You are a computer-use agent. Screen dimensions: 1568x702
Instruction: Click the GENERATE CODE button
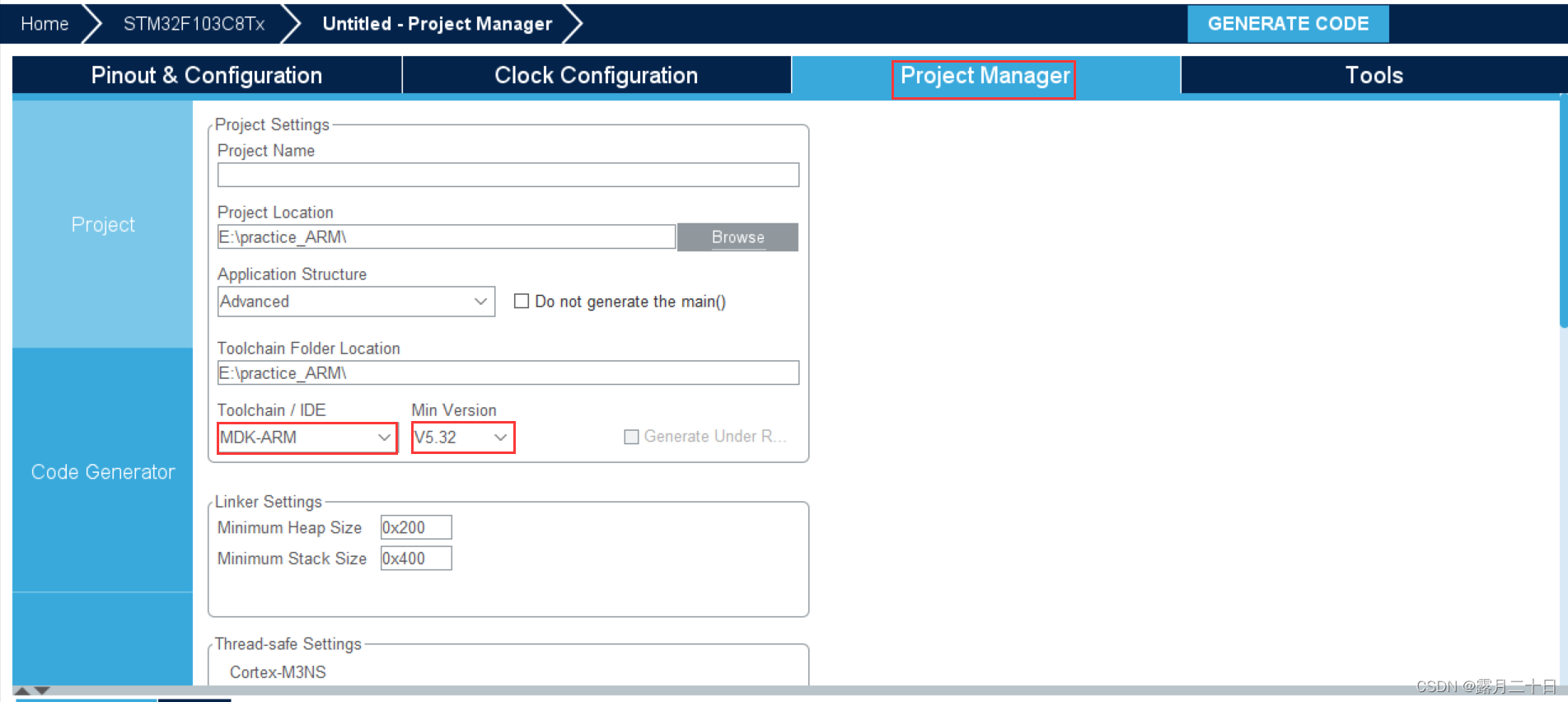1288,24
